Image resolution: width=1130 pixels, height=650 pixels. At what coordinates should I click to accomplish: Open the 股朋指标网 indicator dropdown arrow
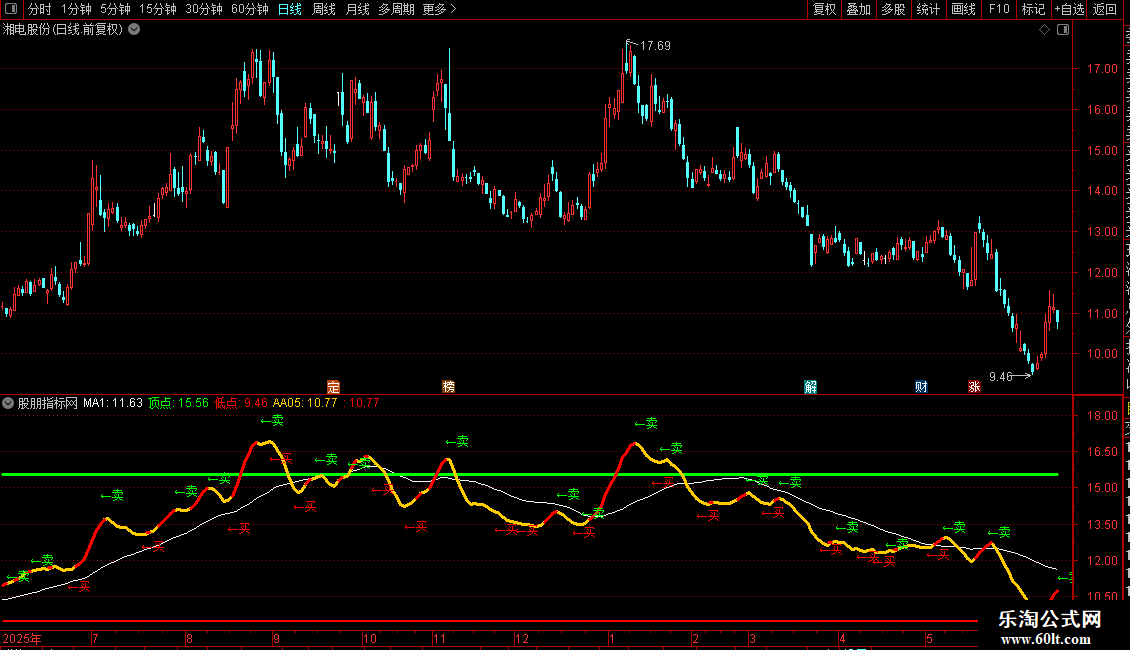point(8,403)
